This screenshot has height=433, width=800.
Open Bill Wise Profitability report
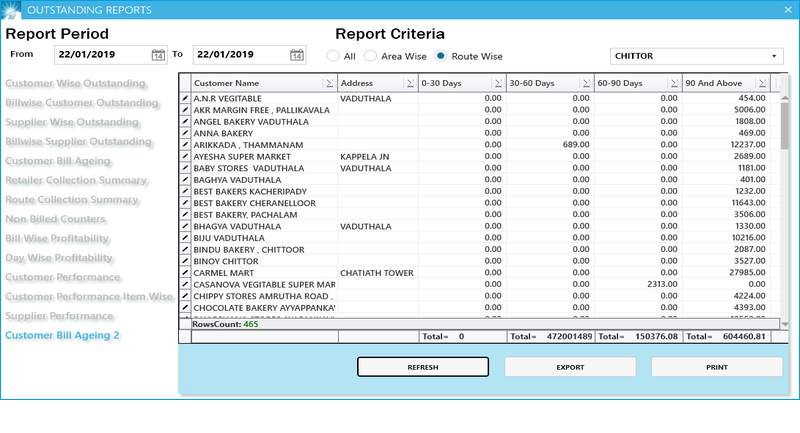(57, 238)
